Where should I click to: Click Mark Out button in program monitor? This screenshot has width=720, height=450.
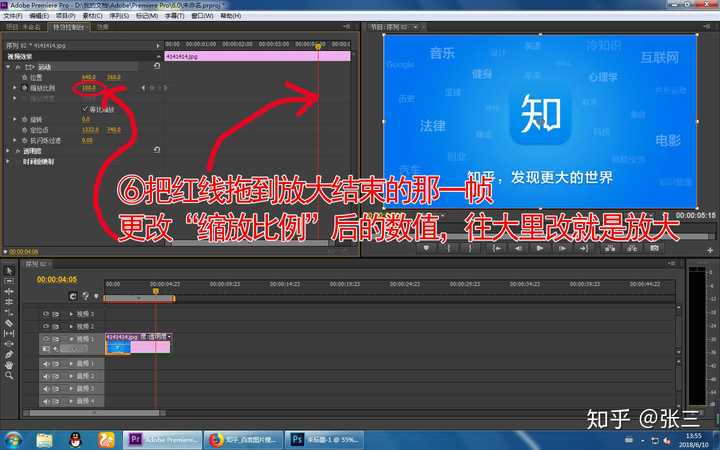(x=470, y=248)
